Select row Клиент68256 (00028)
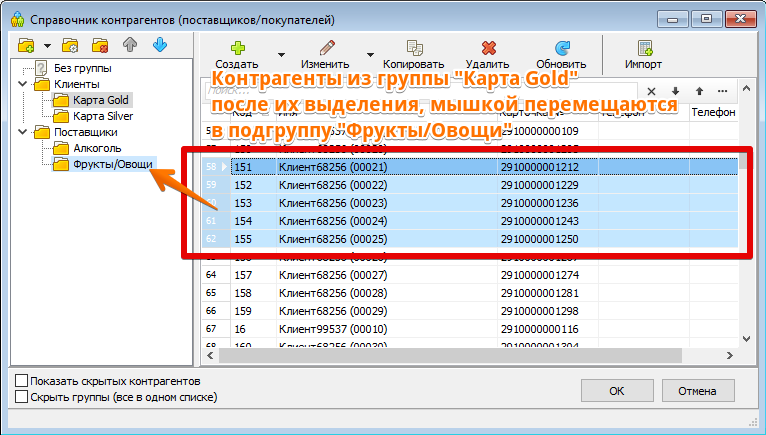 tap(470, 293)
